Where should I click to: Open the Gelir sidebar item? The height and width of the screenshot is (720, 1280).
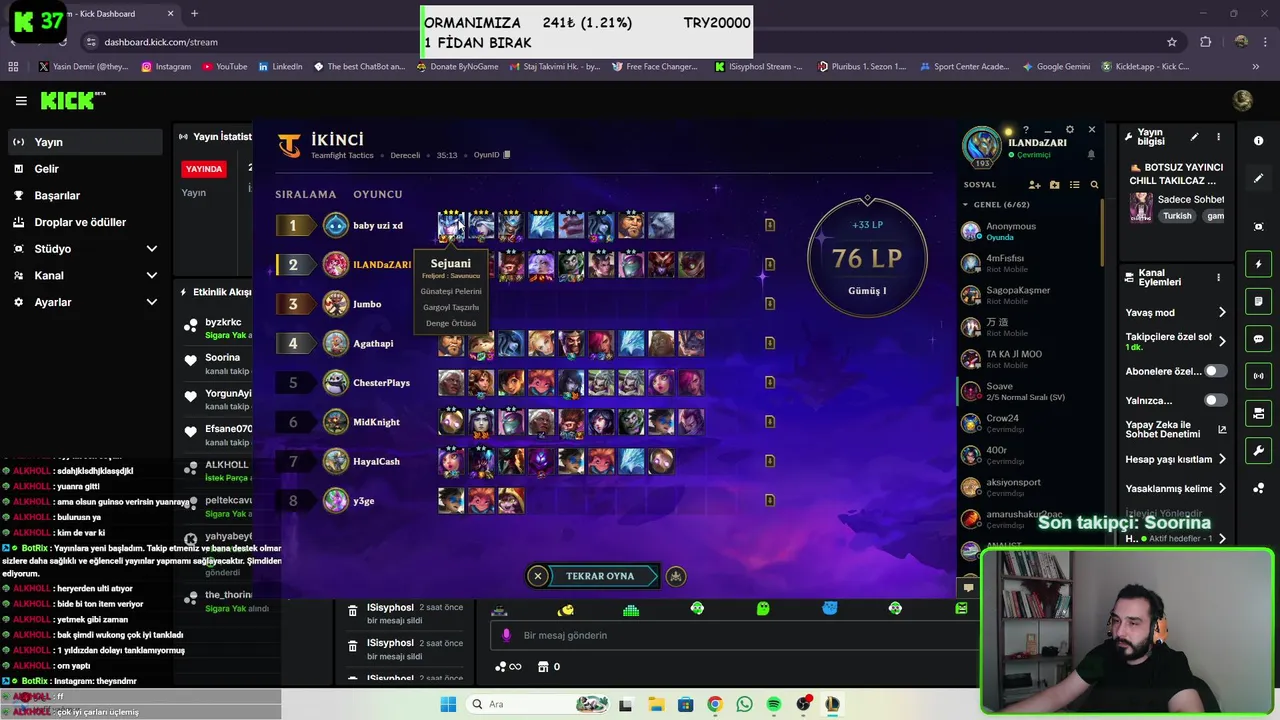pos(83,169)
